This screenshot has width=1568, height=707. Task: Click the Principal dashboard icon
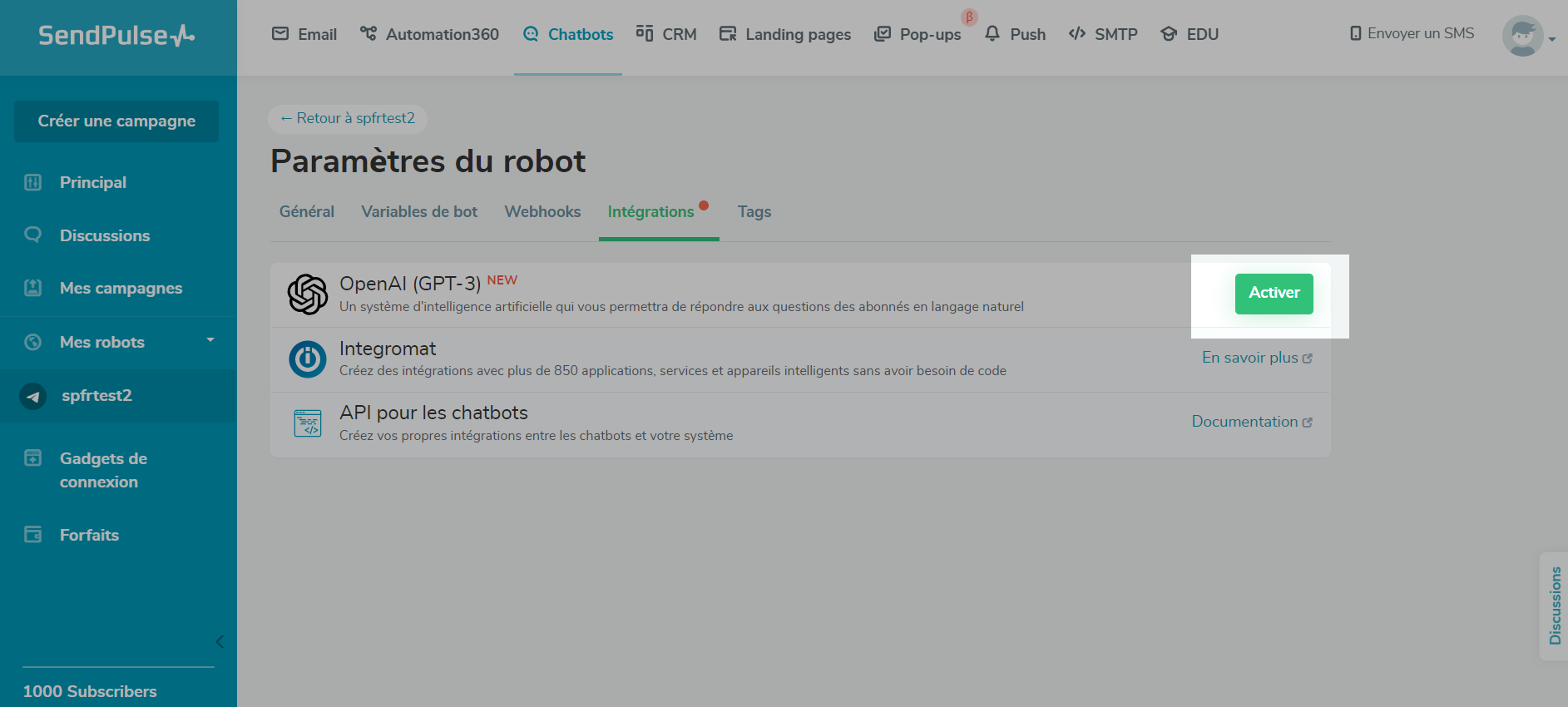pos(33,182)
